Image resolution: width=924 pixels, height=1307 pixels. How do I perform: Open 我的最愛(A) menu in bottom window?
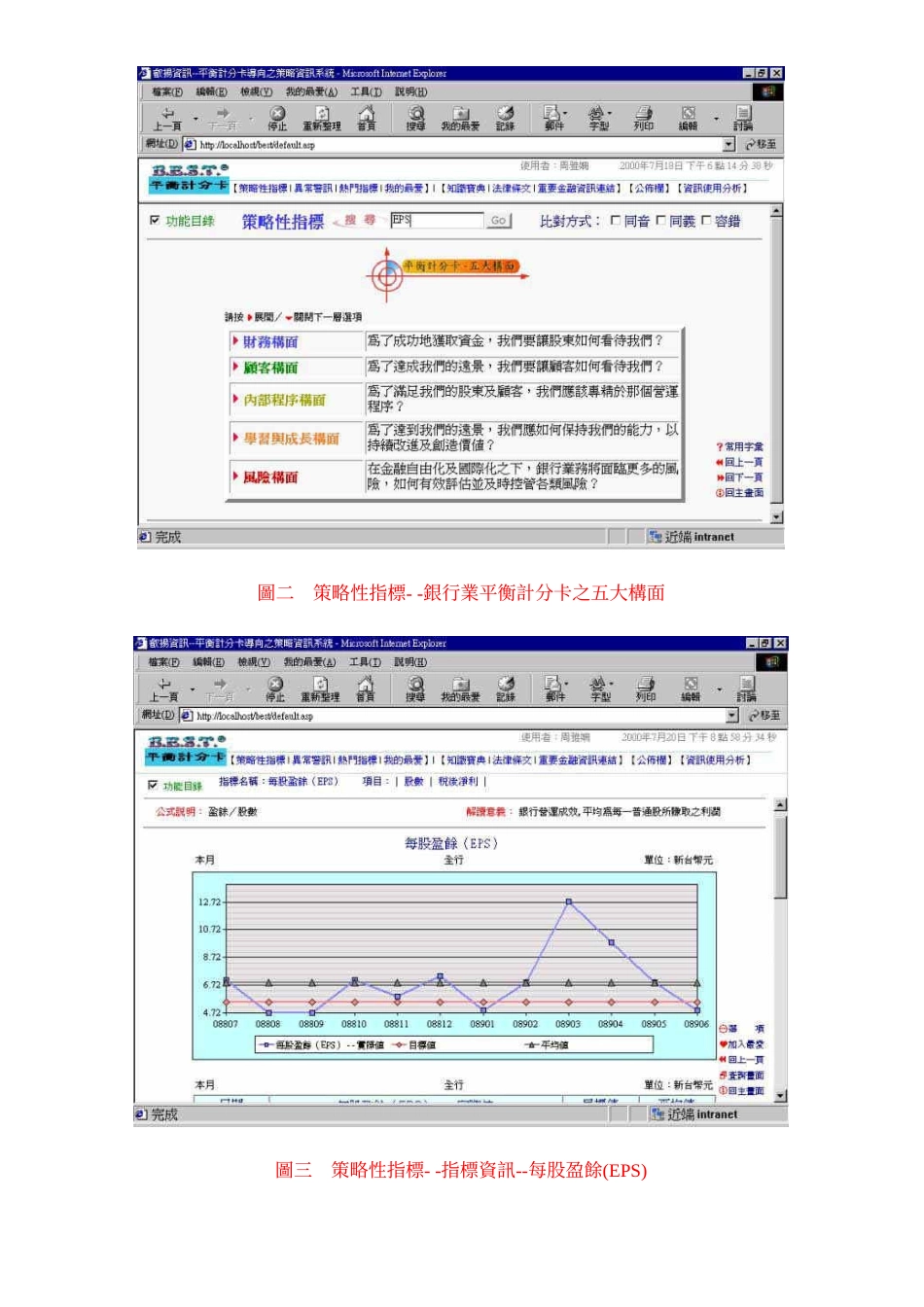point(310,662)
